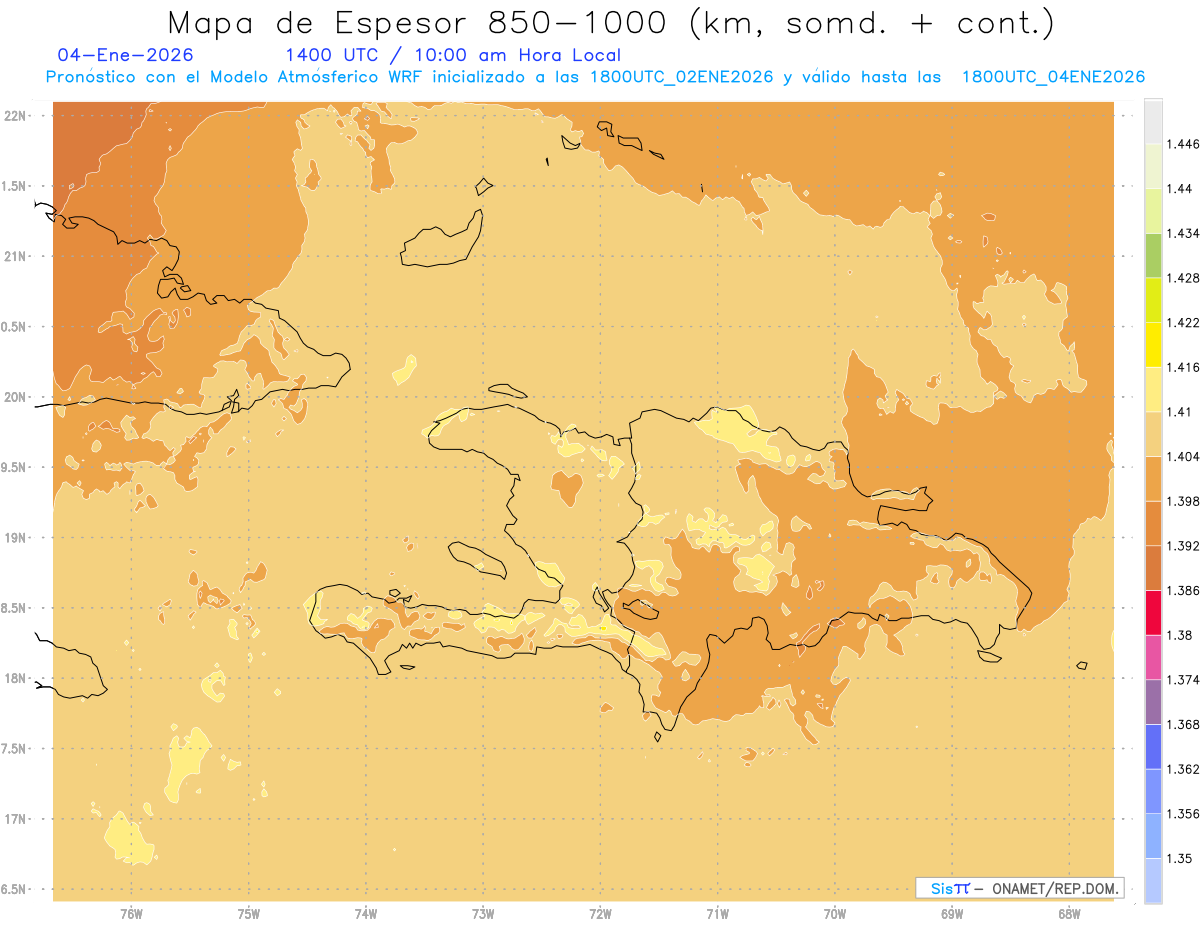Click the latitude label '17N'
The height and width of the screenshot is (927, 1200).
15,819
